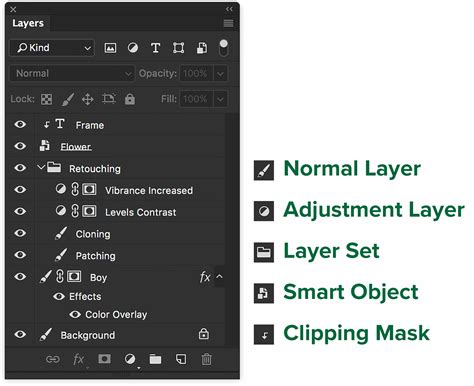Lock all padlock icon in Lock row
This screenshot has width=474, height=386.
[130, 99]
